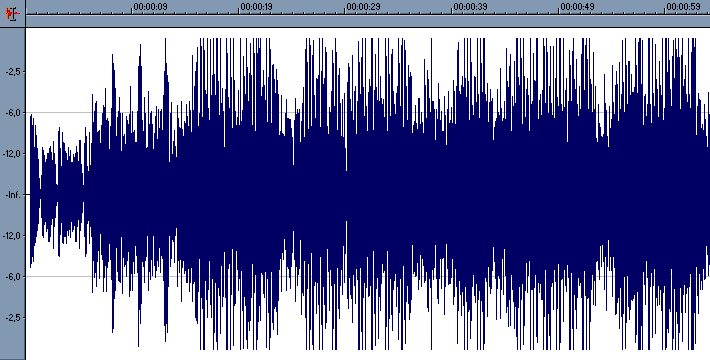The height and width of the screenshot is (360, 710).
Task: Select the 00:00:29 time ruler label
Action: click(364, 7)
